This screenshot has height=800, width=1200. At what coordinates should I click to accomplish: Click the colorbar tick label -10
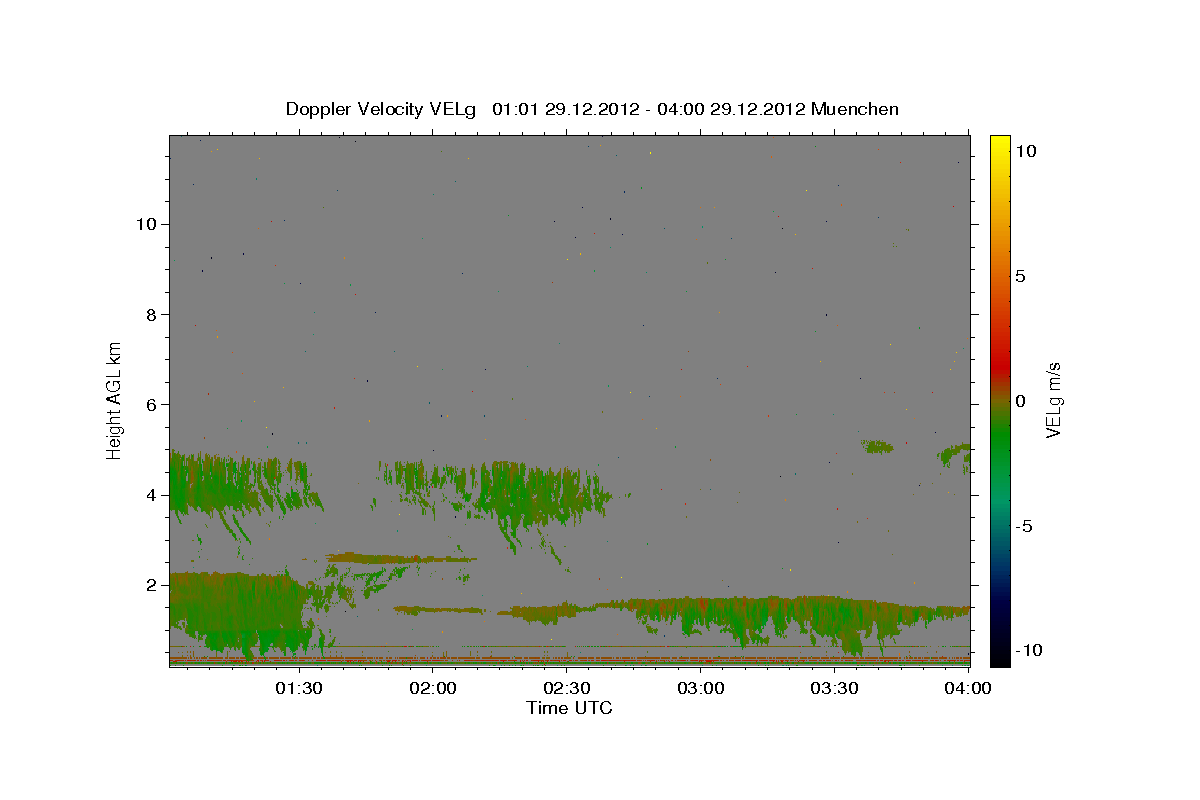pyautogui.click(x=1030, y=651)
